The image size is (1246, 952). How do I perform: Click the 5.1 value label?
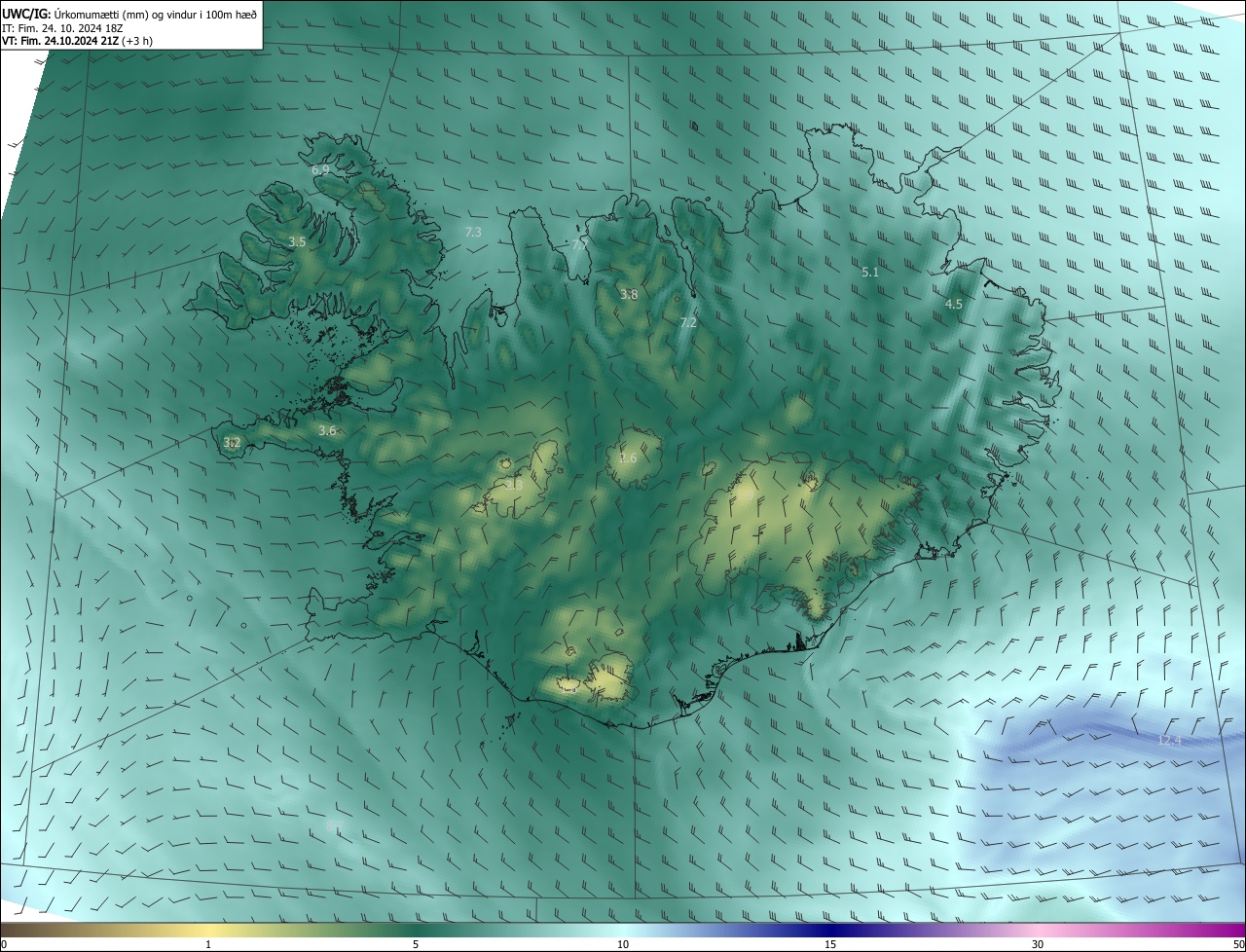(870, 273)
